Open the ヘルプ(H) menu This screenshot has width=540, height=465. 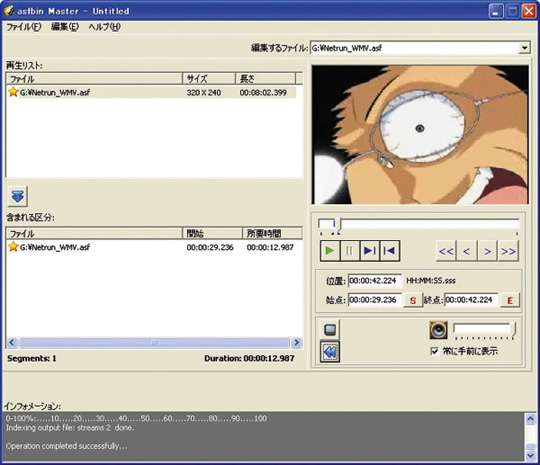104,27
